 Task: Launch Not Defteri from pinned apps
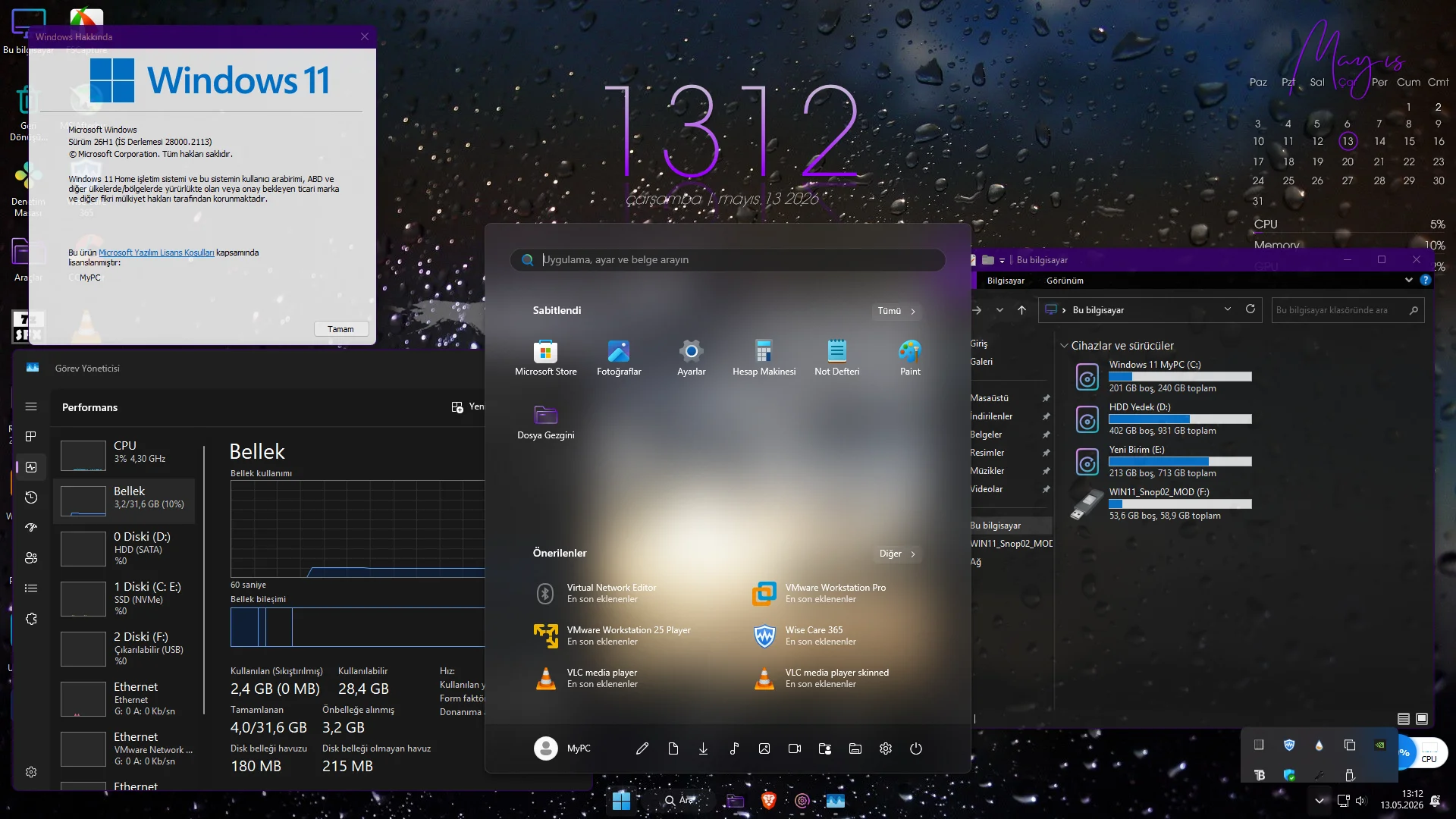[836, 358]
